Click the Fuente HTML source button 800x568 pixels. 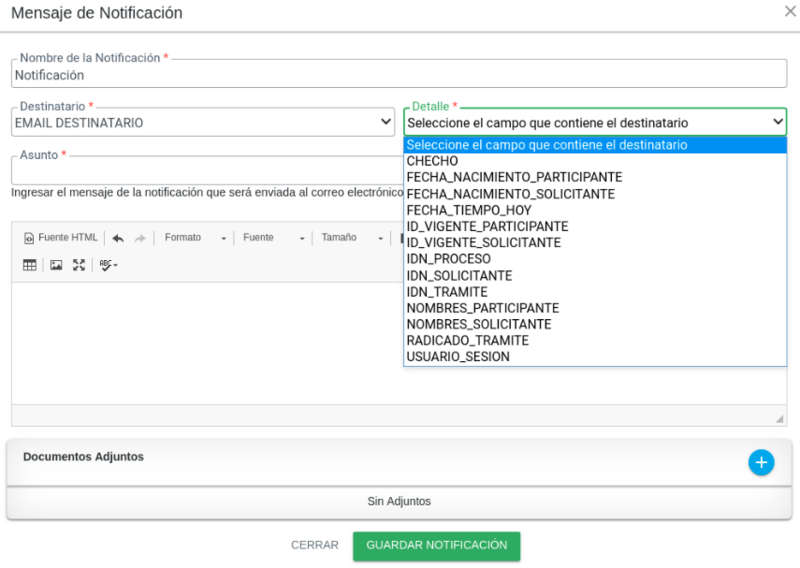click(x=61, y=238)
